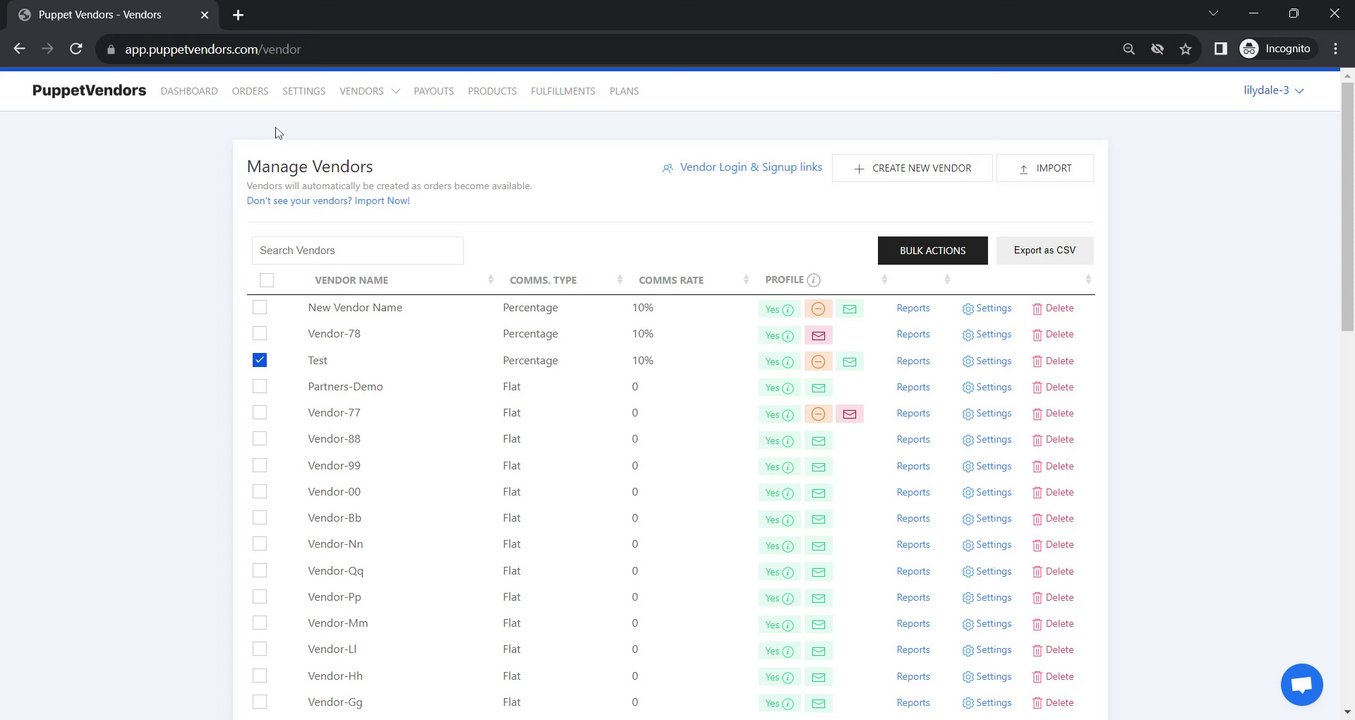Open the Chrome three-dot menu
The width and height of the screenshot is (1355, 720).
(1336, 49)
